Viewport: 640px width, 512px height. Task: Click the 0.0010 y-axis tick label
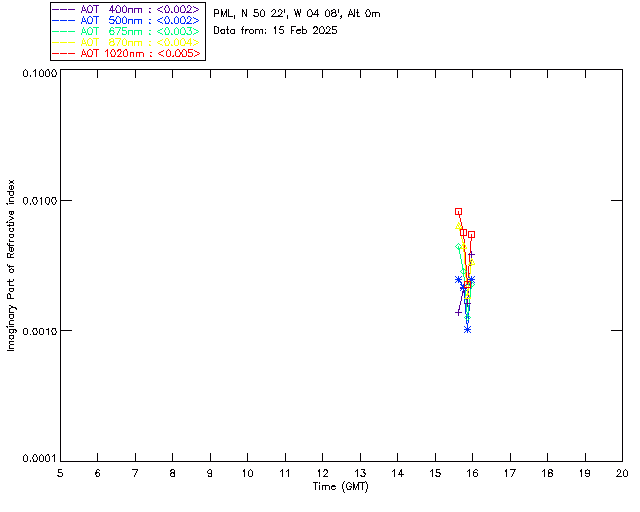(39, 331)
